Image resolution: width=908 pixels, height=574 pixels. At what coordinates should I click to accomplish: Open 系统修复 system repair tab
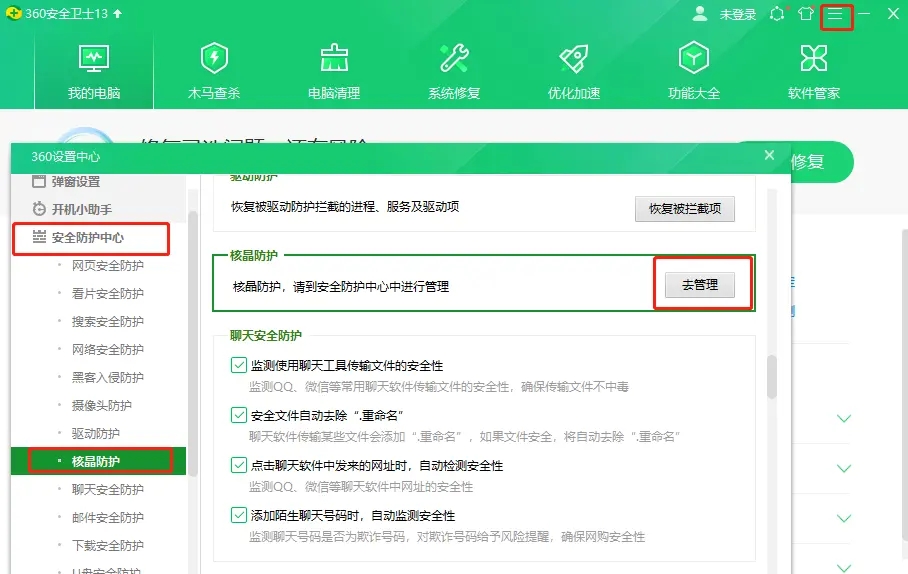[454, 72]
